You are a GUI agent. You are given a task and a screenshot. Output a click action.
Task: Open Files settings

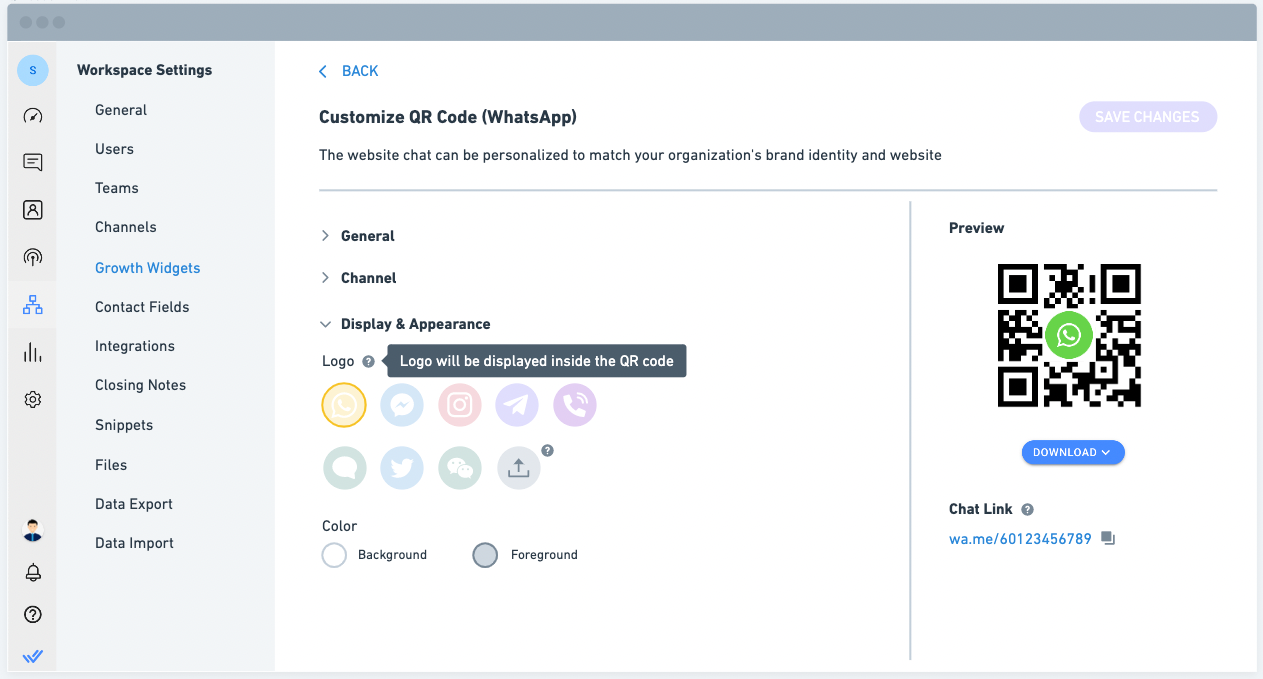pyautogui.click(x=111, y=465)
